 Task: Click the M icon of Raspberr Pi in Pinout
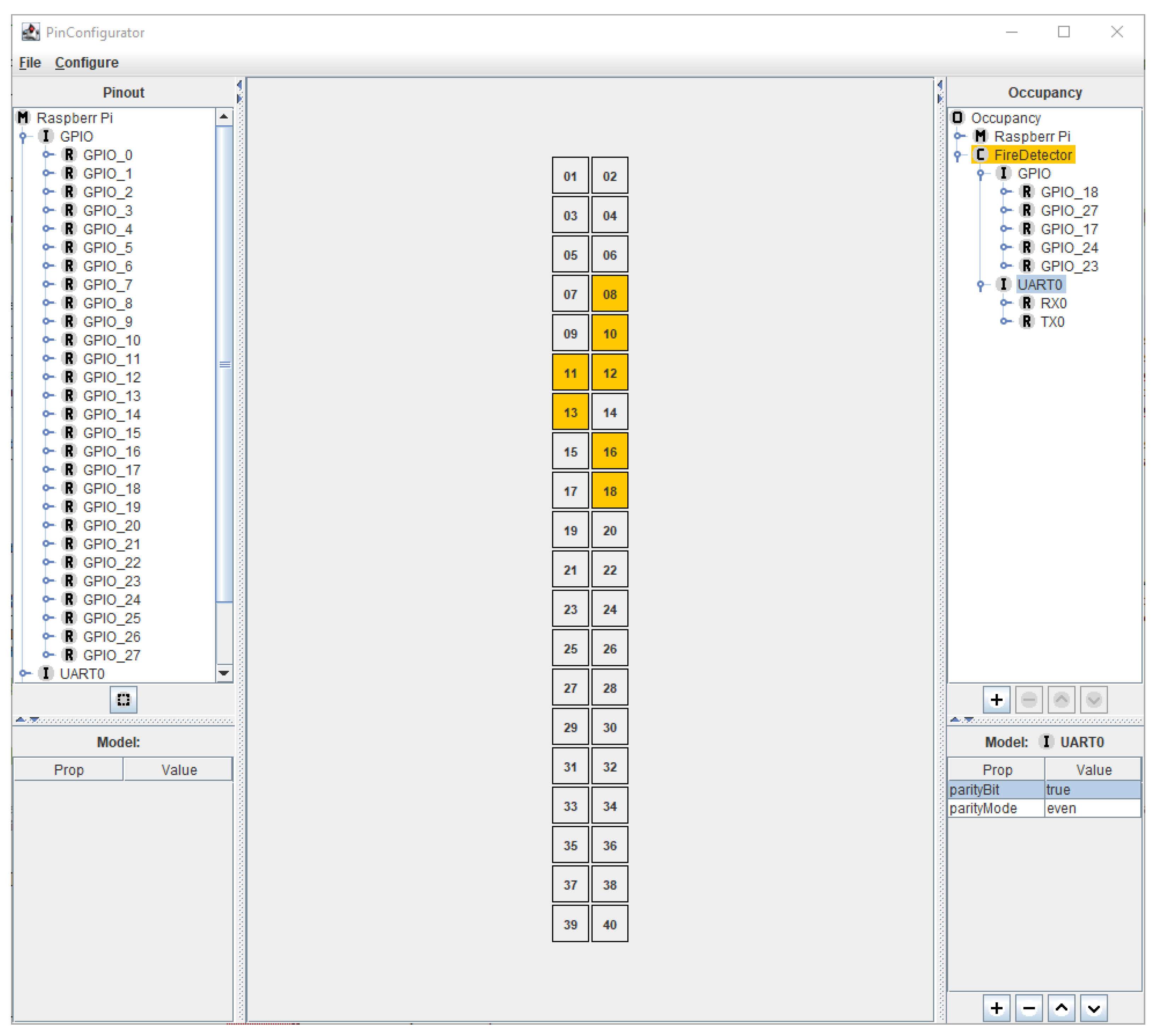[x=23, y=118]
